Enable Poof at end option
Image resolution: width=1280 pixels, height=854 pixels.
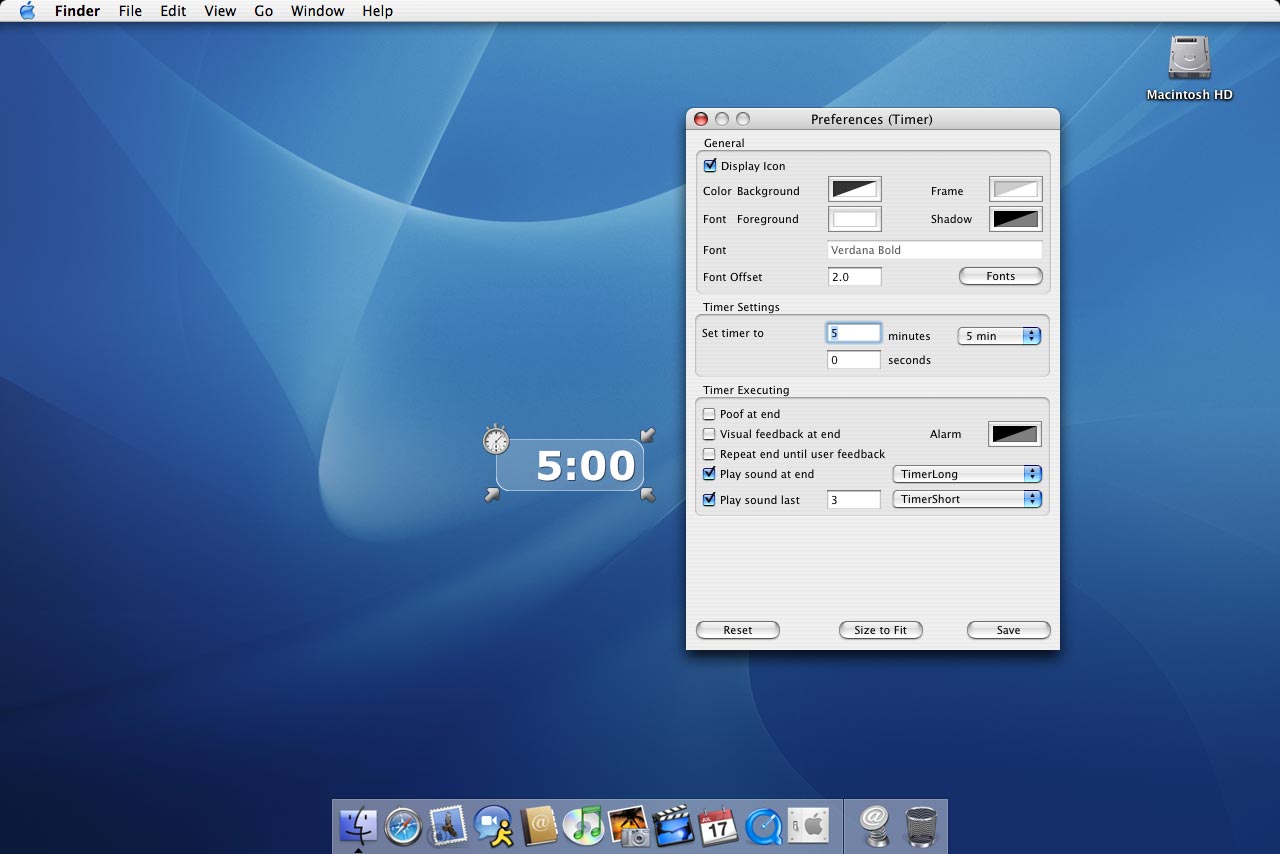point(709,414)
